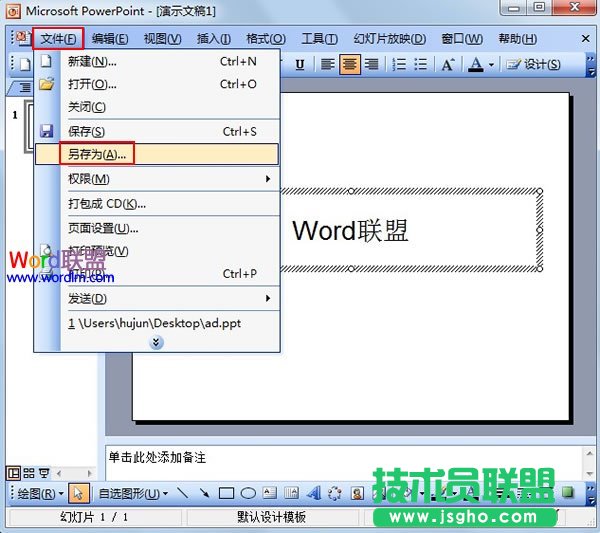
Task: Click 单击此处添加备注 notes field
Action: (157, 457)
